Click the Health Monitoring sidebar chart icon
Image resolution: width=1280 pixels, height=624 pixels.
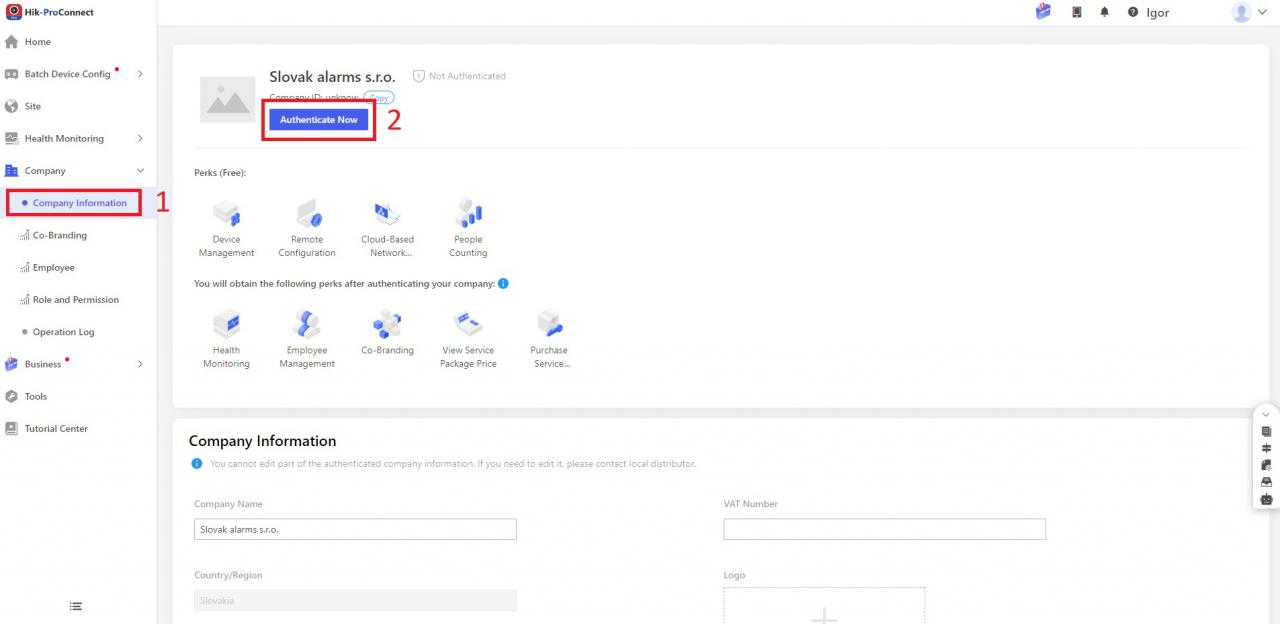(12, 138)
